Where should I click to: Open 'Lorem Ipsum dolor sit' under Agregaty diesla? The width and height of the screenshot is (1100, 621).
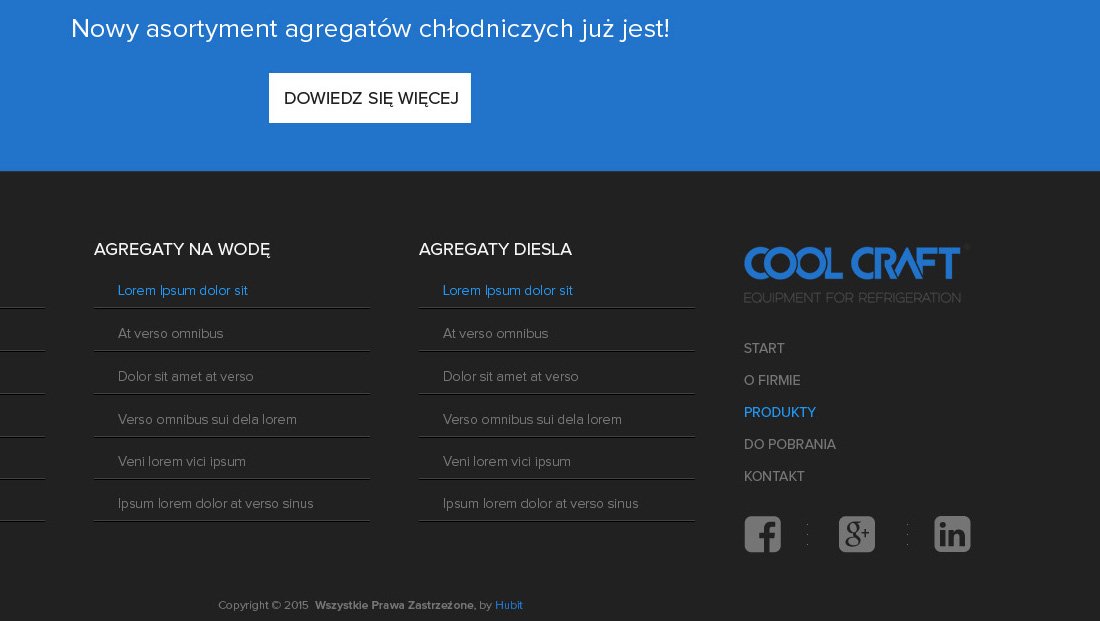click(x=507, y=291)
